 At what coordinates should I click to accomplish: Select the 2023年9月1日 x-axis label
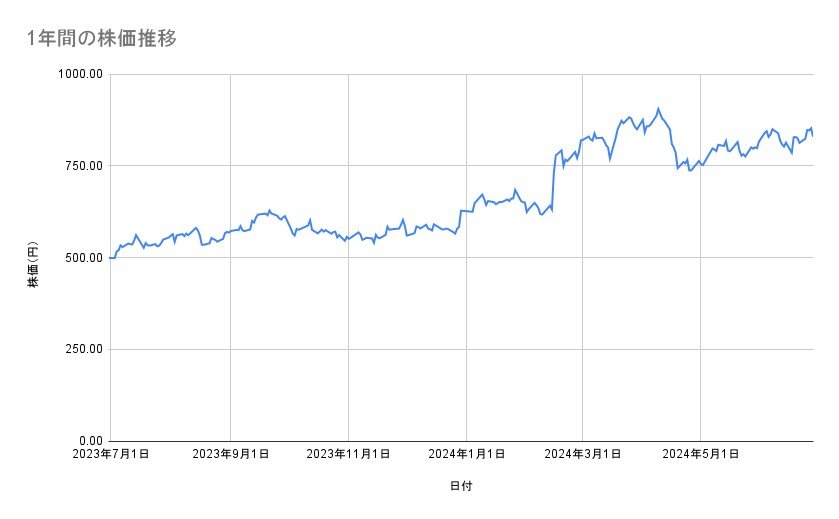coord(230,454)
